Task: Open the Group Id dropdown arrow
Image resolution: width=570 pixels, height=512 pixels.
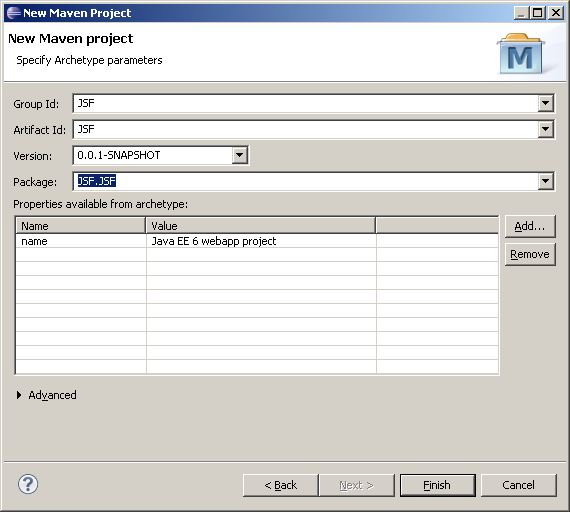Action: point(545,103)
